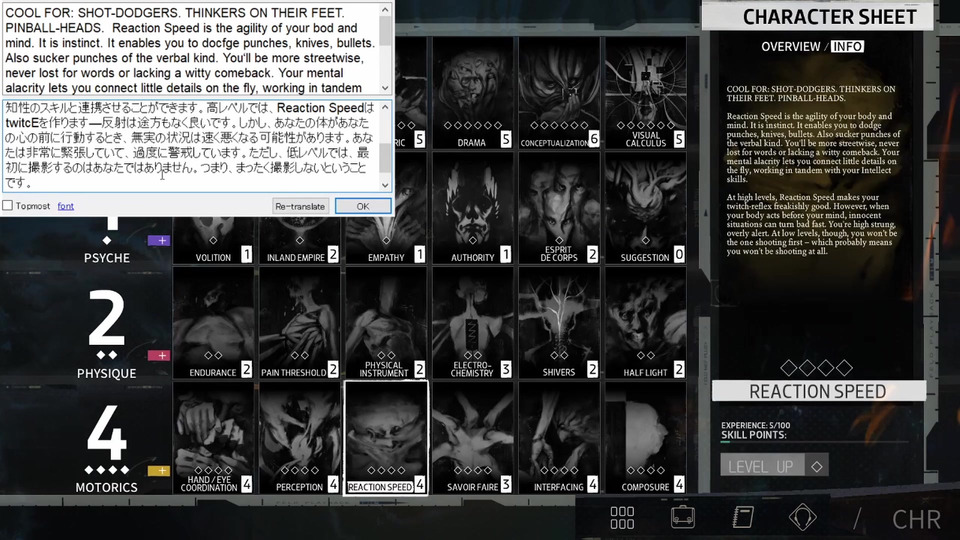Screen dimensions: 960x540
Task: Select the PHYSIQUE attribute value 2
Action: [106, 318]
